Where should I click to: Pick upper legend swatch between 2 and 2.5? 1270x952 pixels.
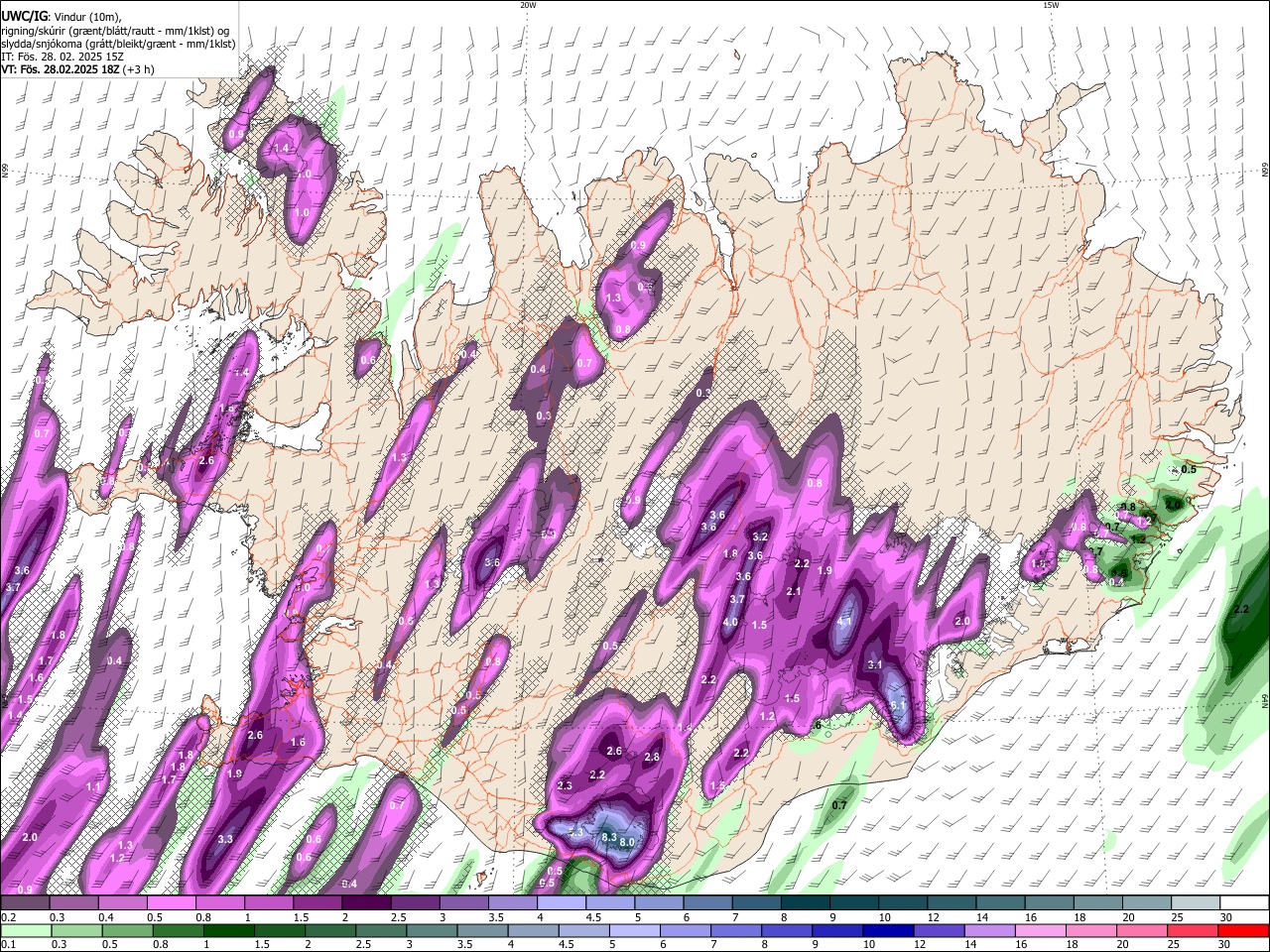pyautogui.click(x=364, y=903)
